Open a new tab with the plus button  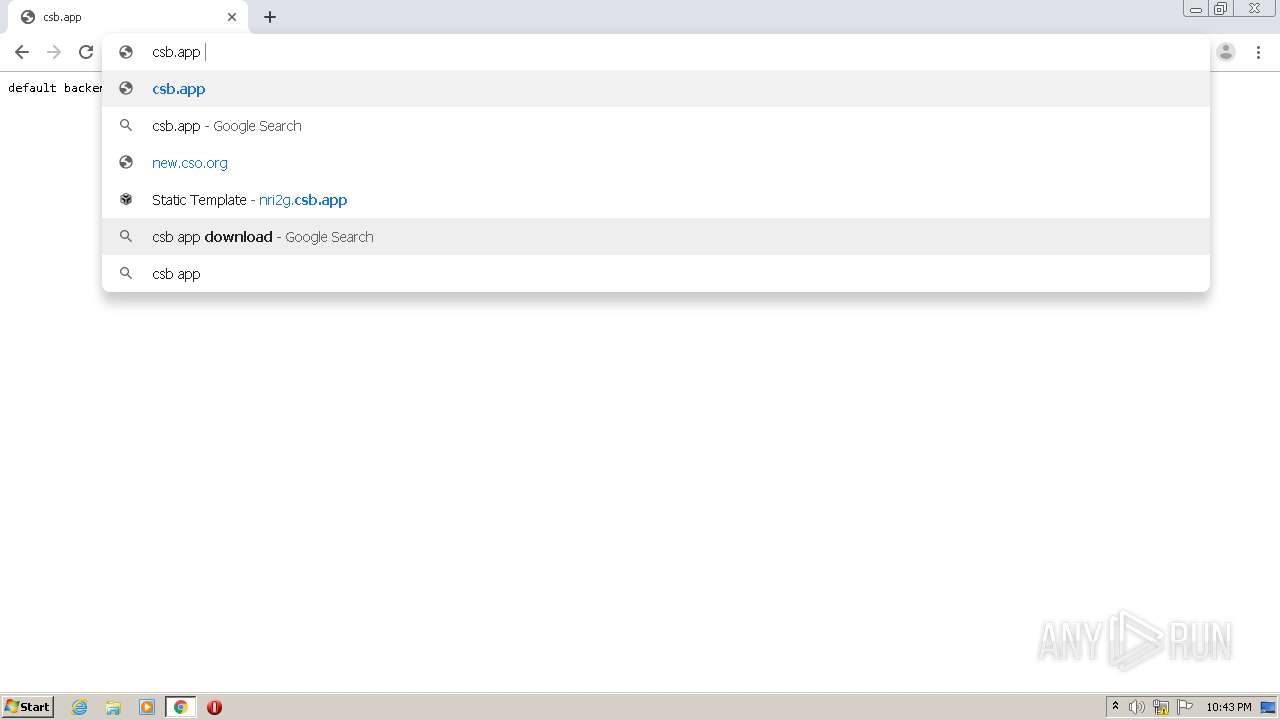(270, 17)
